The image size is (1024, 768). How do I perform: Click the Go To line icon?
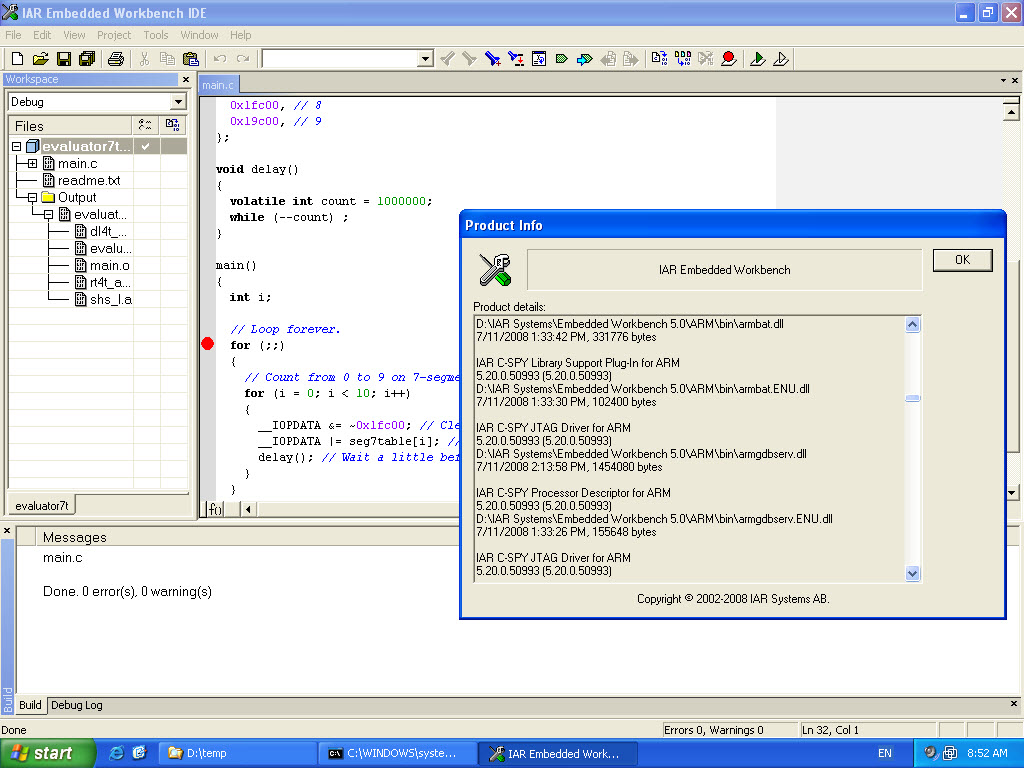(x=539, y=59)
